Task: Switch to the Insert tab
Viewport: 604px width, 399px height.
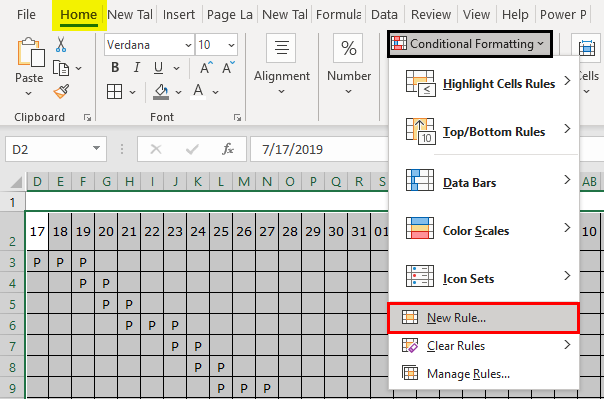Action: coord(179,15)
